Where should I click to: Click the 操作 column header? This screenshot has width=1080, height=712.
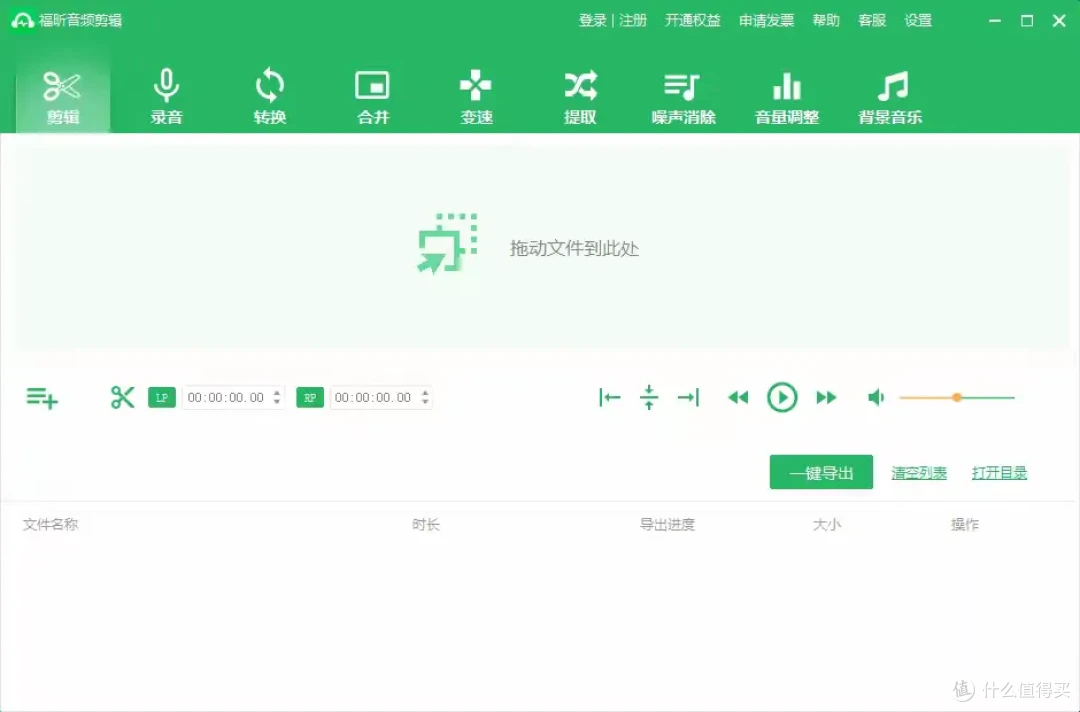pyautogui.click(x=965, y=525)
